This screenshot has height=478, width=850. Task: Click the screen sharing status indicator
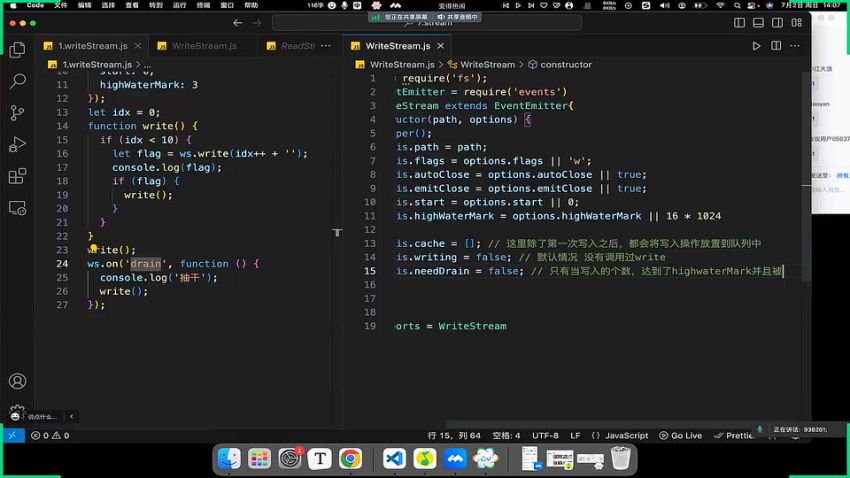400,17
